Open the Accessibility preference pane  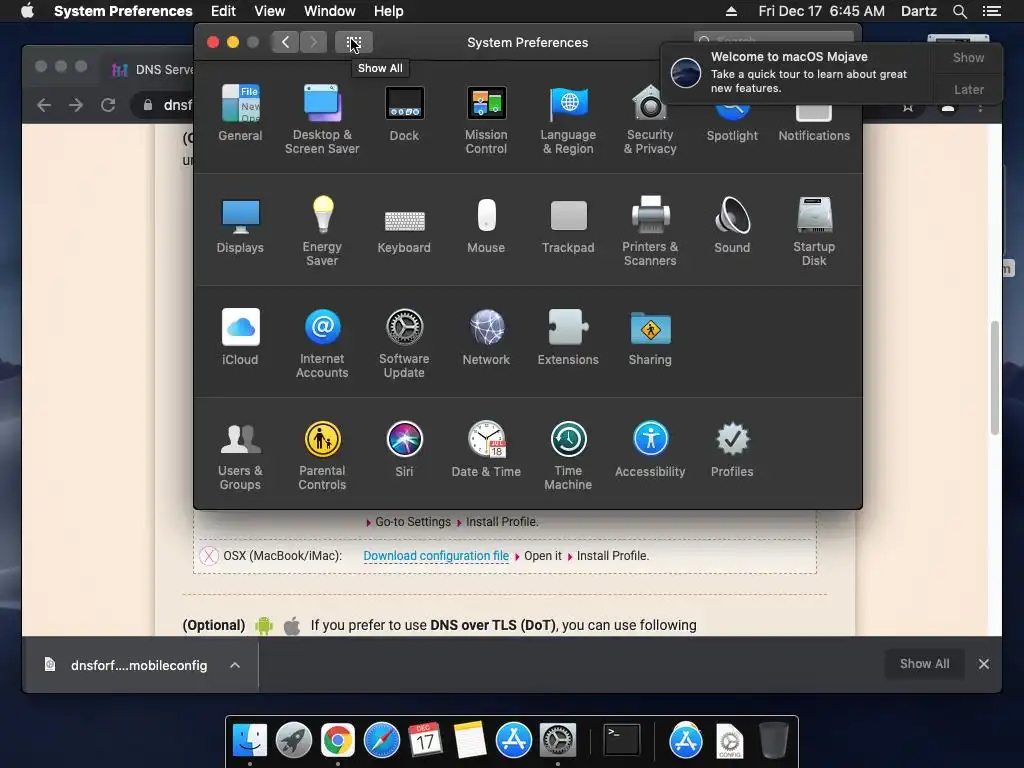[x=650, y=449]
